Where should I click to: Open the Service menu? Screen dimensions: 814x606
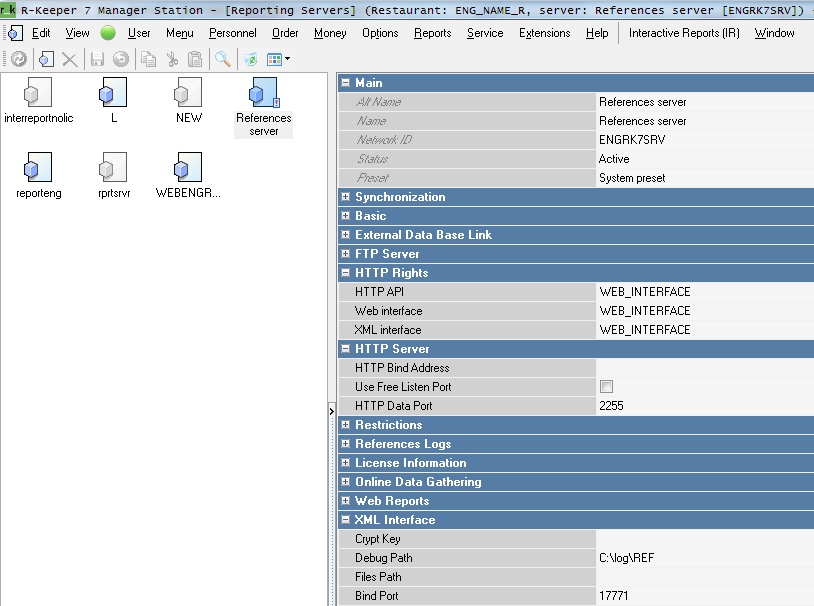pyautogui.click(x=485, y=33)
